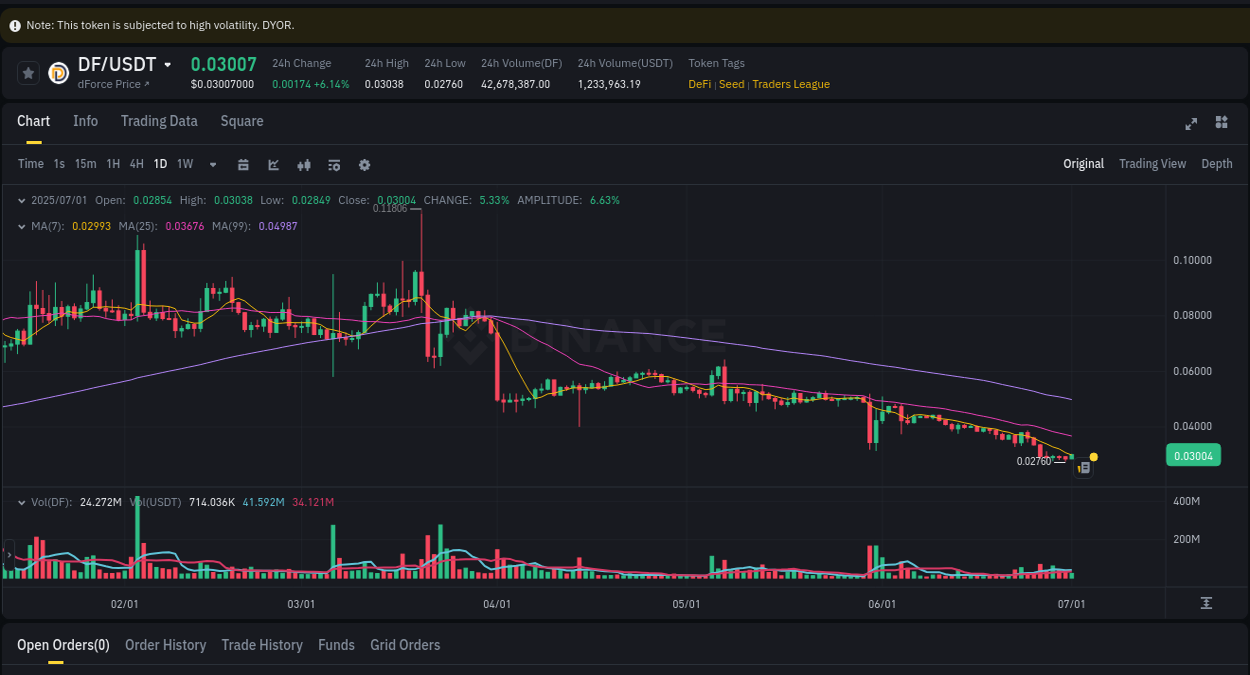Open the grid layout icon
The height and width of the screenshot is (675, 1250).
1221,122
